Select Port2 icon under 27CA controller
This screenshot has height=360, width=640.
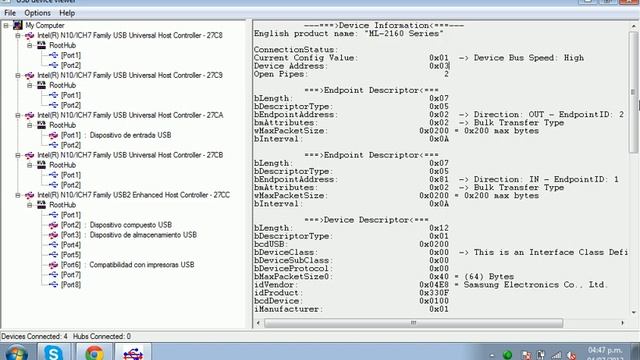pos(53,145)
